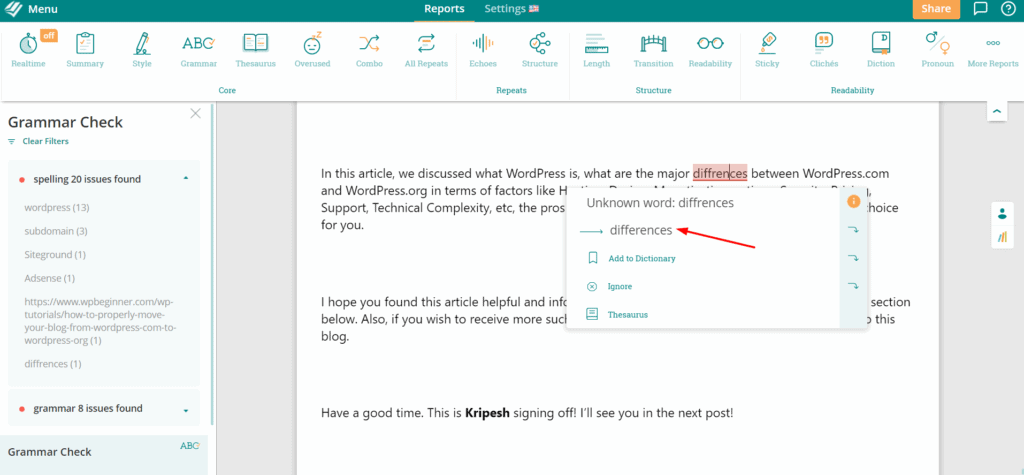Collapse the spelling issues section

185,179
